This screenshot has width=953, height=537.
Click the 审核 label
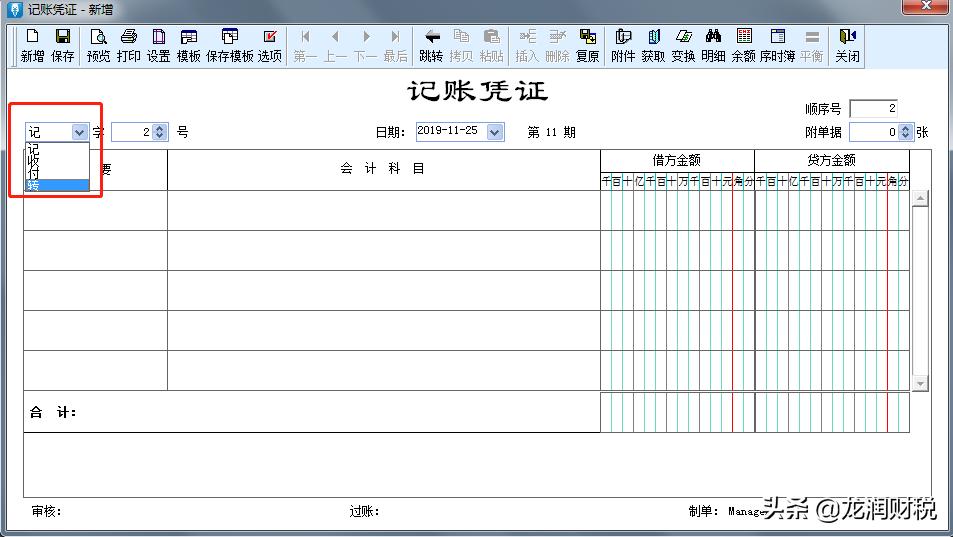coord(46,511)
